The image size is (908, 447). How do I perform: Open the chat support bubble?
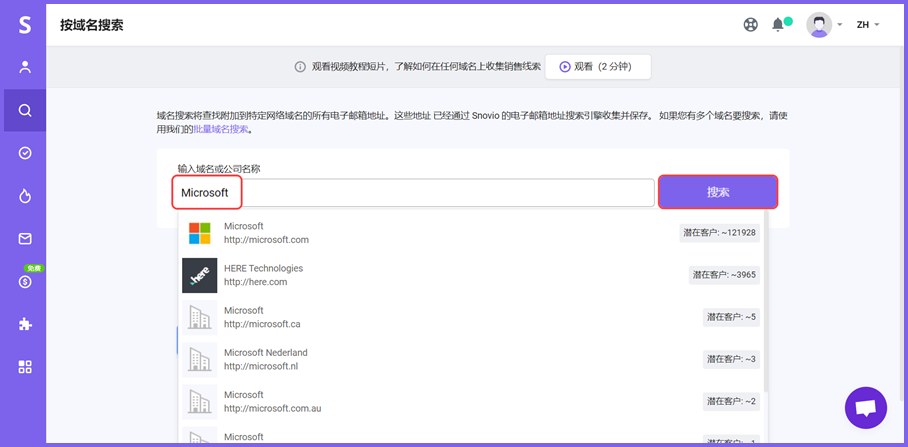pyautogui.click(x=866, y=408)
